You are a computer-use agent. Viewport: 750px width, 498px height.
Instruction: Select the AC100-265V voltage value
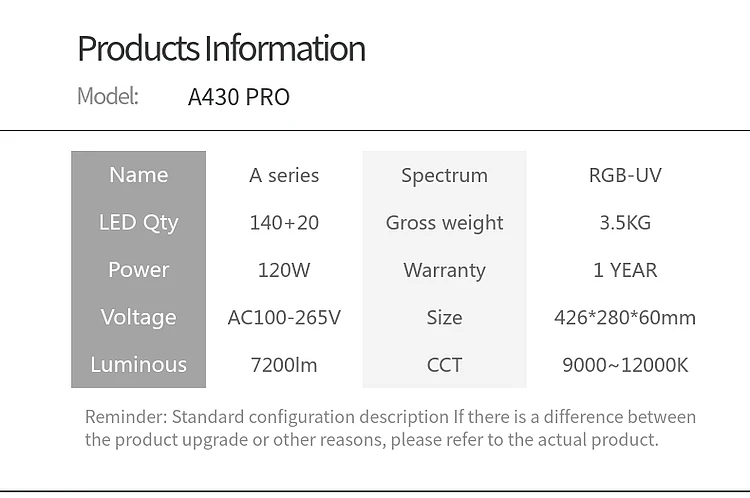[284, 317]
